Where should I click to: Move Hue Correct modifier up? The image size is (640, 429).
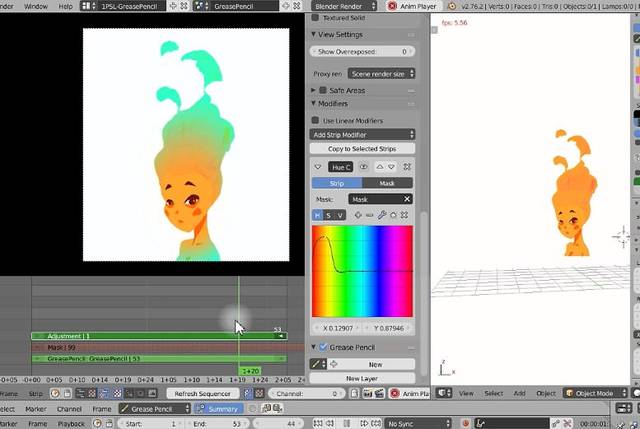click(380, 167)
